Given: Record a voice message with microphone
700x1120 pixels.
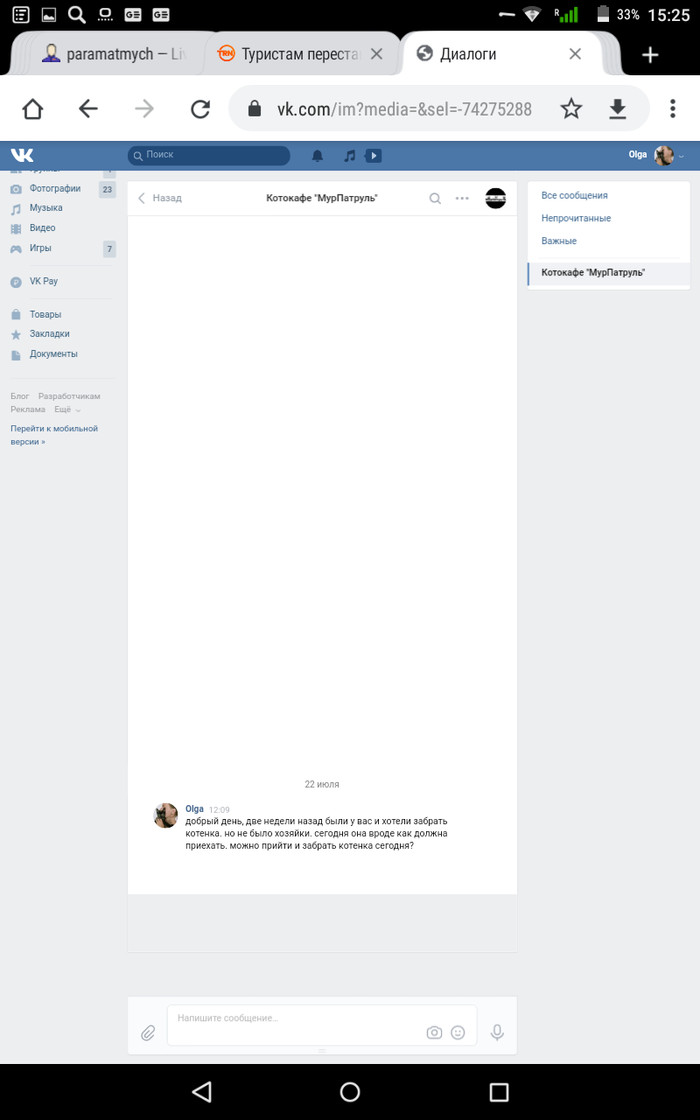Looking at the screenshot, I should pyautogui.click(x=497, y=1032).
